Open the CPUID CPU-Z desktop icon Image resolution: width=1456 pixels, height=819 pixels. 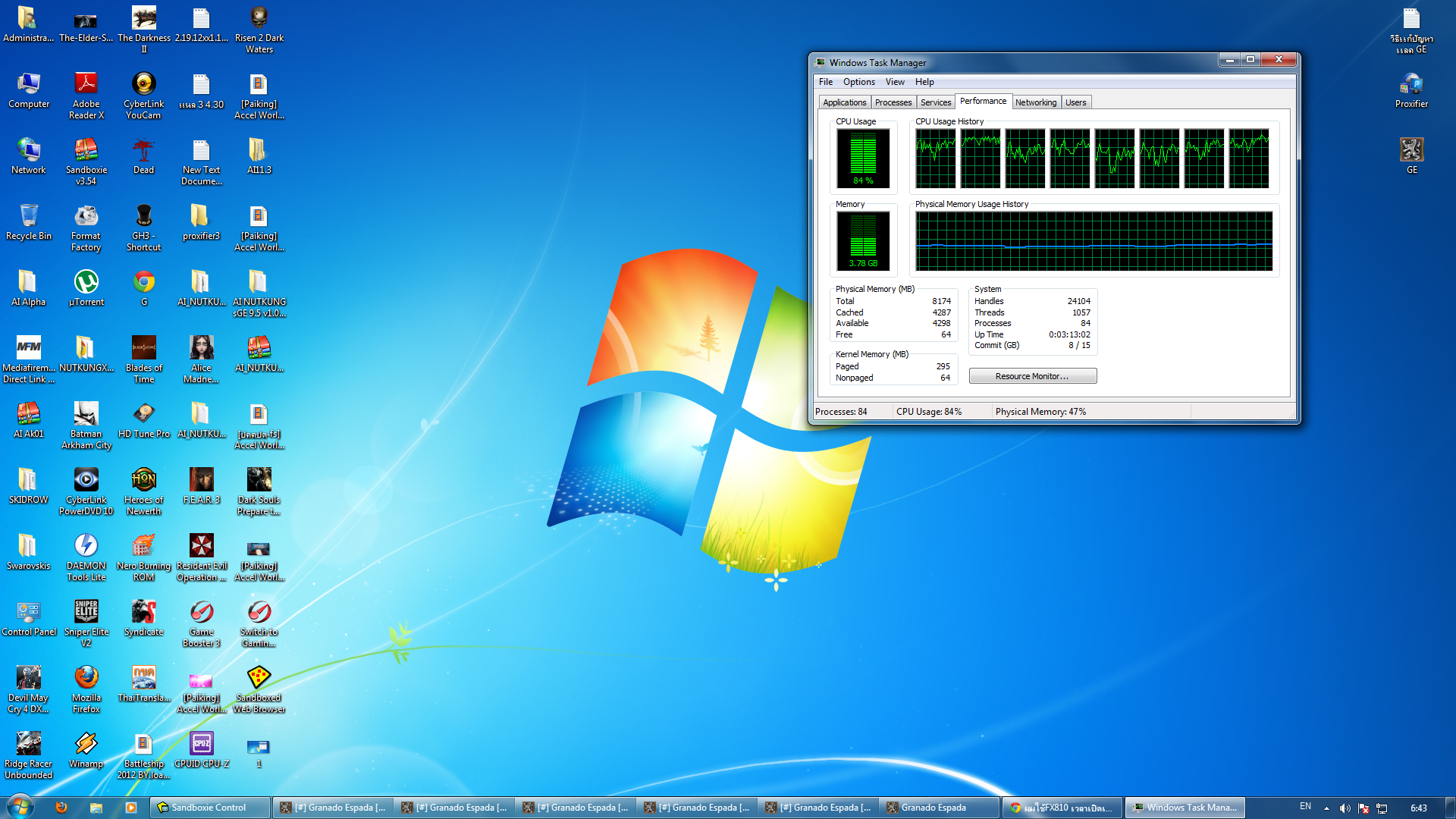(201, 745)
